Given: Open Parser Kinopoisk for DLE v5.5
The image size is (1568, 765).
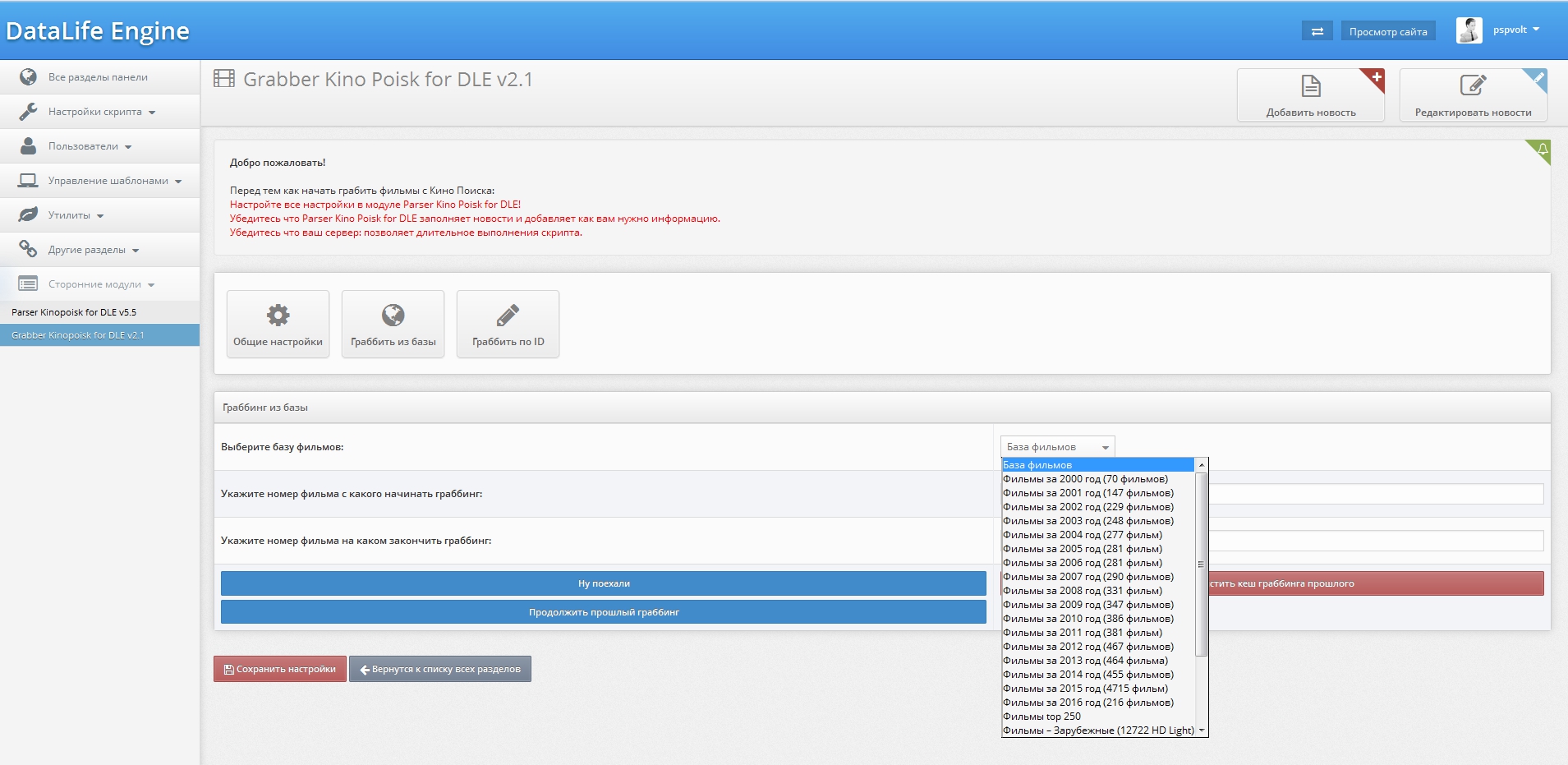Looking at the screenshot, I should point(99,312).
